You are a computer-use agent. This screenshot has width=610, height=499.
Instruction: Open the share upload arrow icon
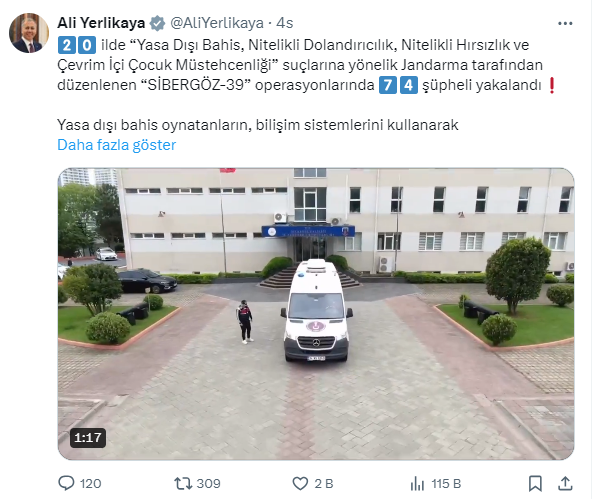point(565,483)
